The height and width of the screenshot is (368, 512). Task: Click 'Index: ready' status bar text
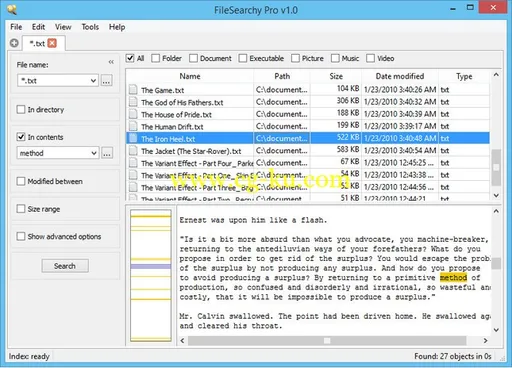pyautogui.click(x=29, y=356)
